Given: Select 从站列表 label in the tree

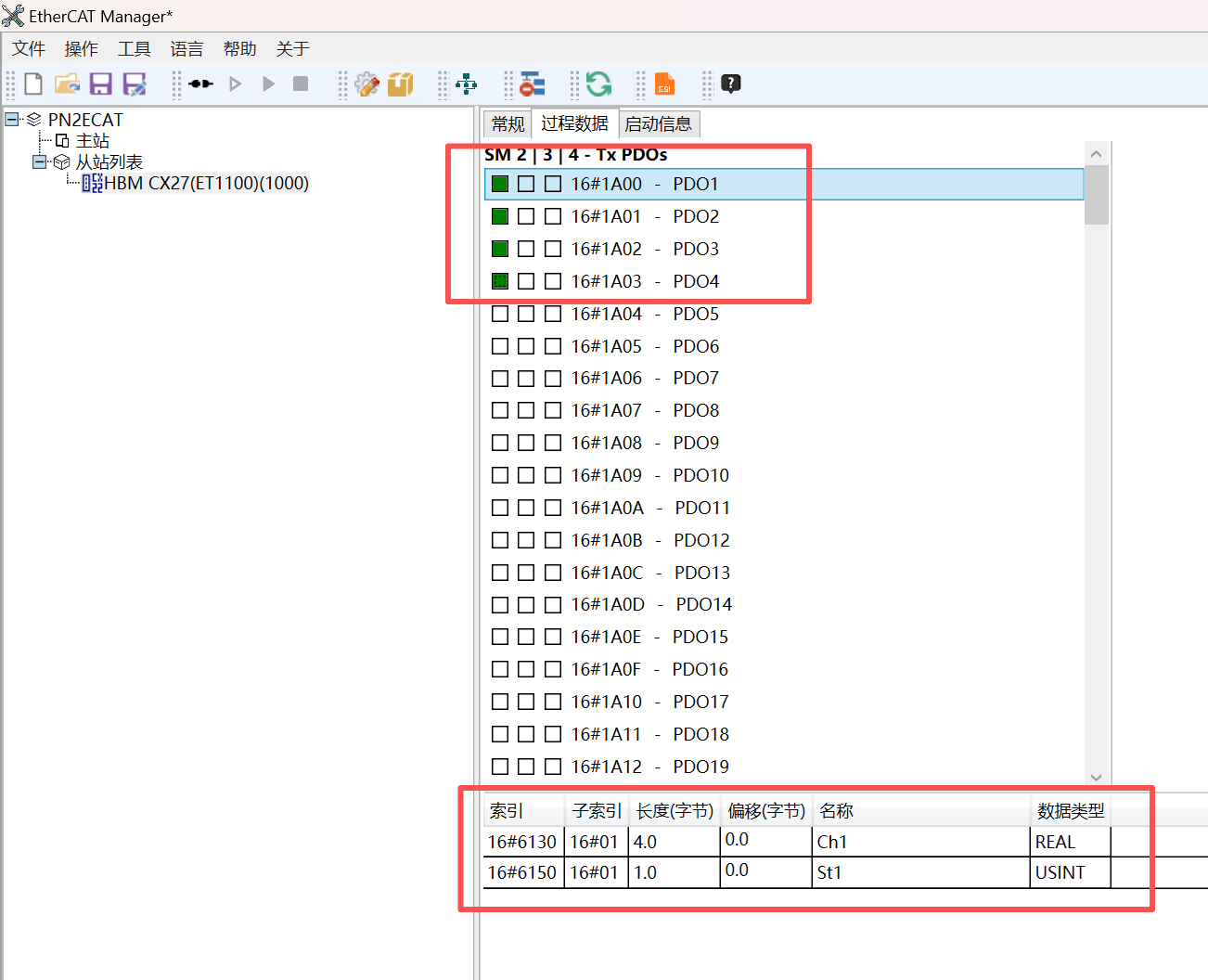Looking at the screenshot, I should (109, 162).
